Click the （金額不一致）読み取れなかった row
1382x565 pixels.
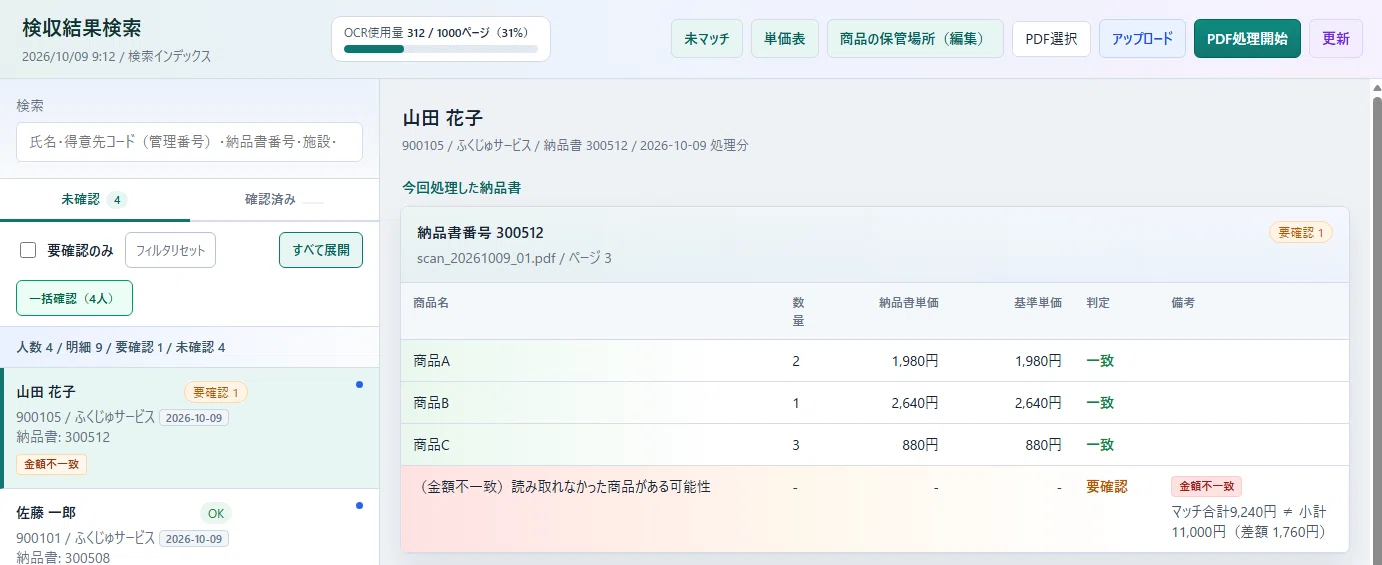[874, 509]
